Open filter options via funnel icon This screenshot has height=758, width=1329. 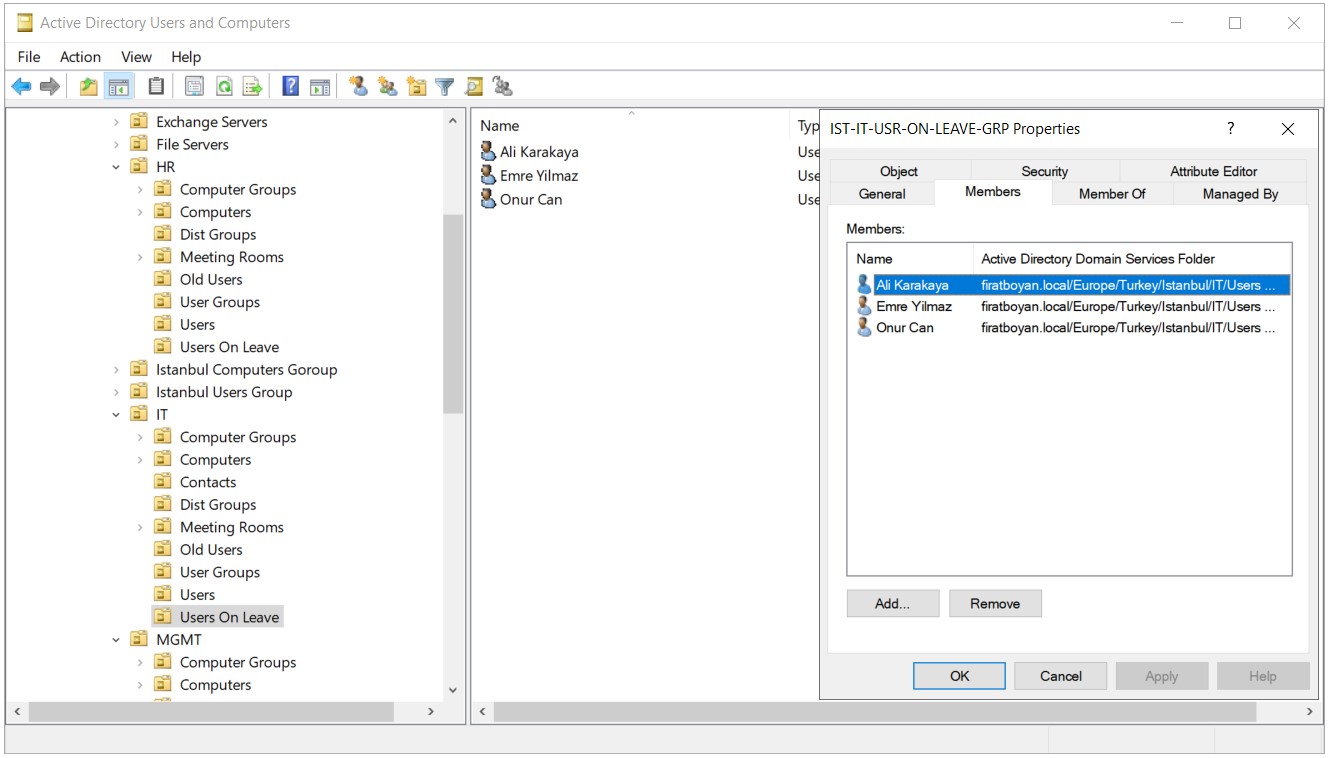[x=445, y=87]
